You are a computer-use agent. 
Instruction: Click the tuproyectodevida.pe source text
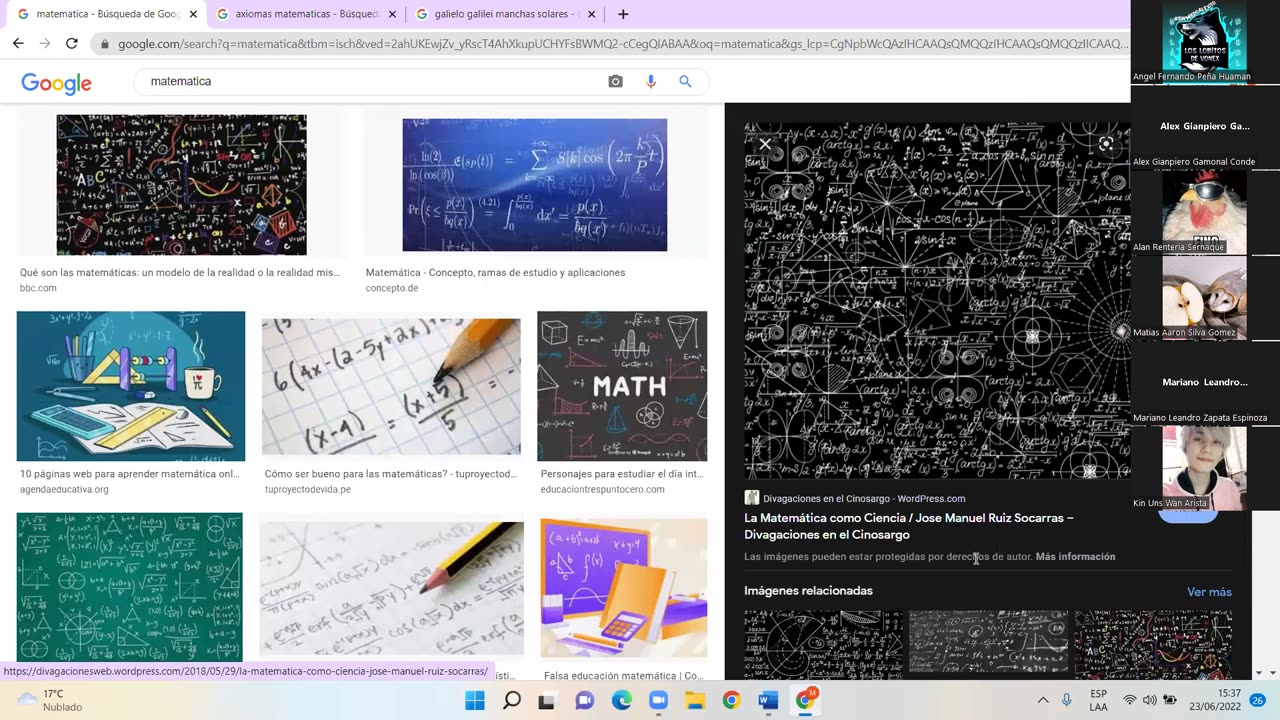pos(308,489)
